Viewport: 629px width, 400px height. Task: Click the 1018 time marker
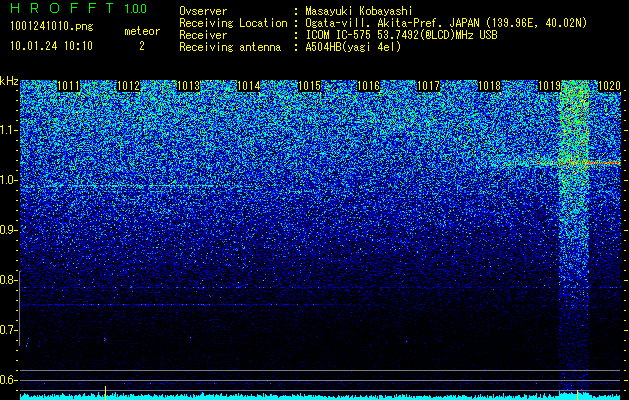click(x=489, y=86)
